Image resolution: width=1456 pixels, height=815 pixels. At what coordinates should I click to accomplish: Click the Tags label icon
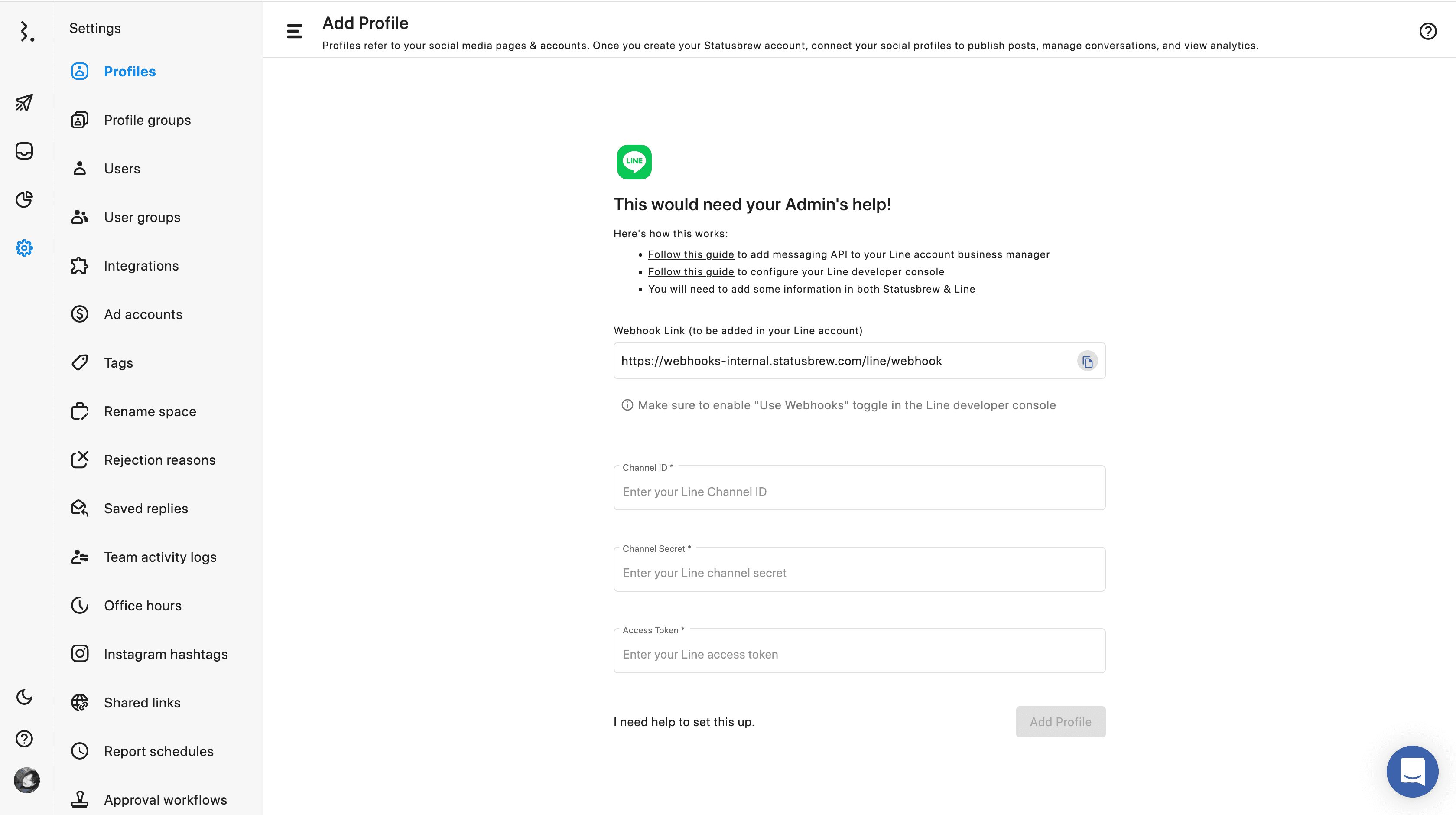point(80,362)
